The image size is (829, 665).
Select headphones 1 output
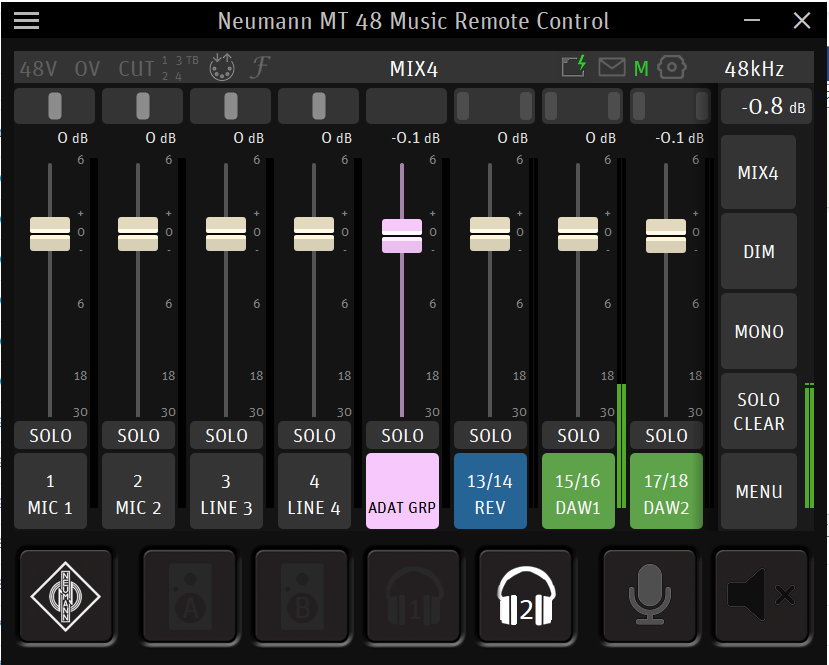tap(414, 596)
